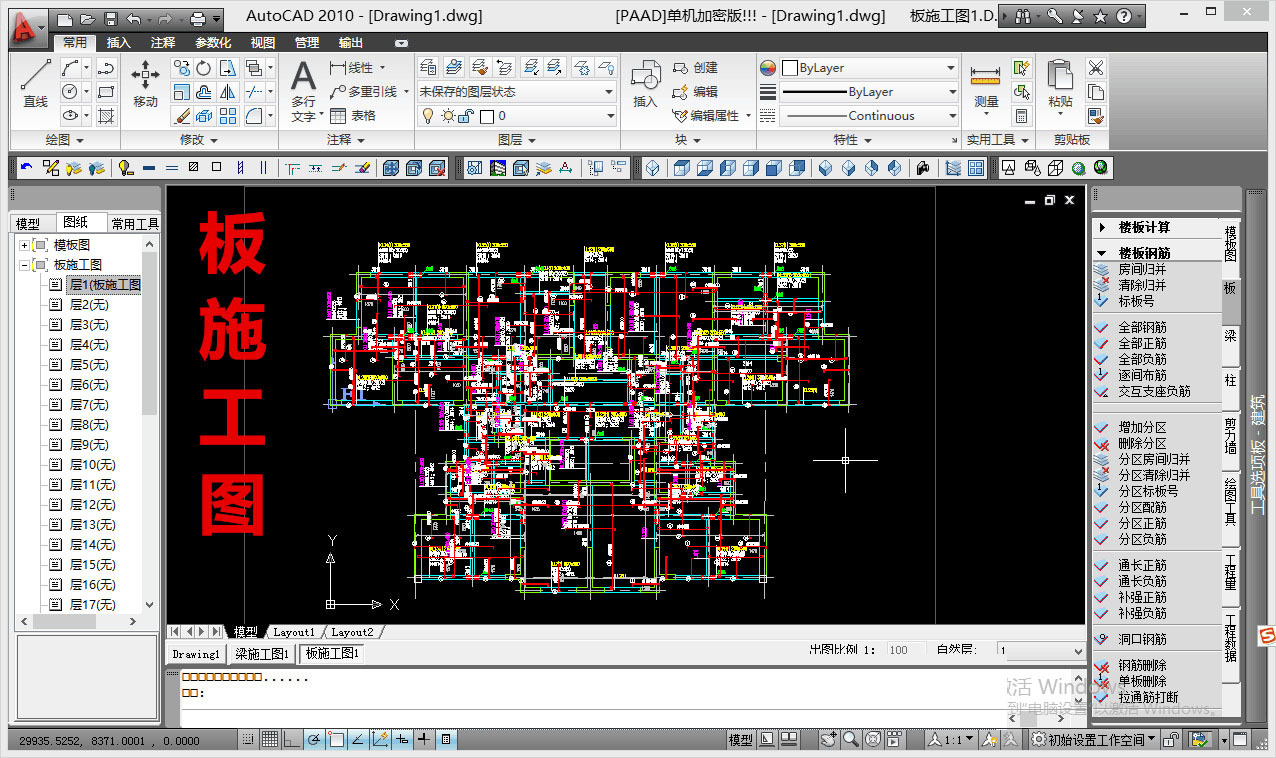Open the 初始设置工作空间 workspace dropdown

pos(1093,740)
